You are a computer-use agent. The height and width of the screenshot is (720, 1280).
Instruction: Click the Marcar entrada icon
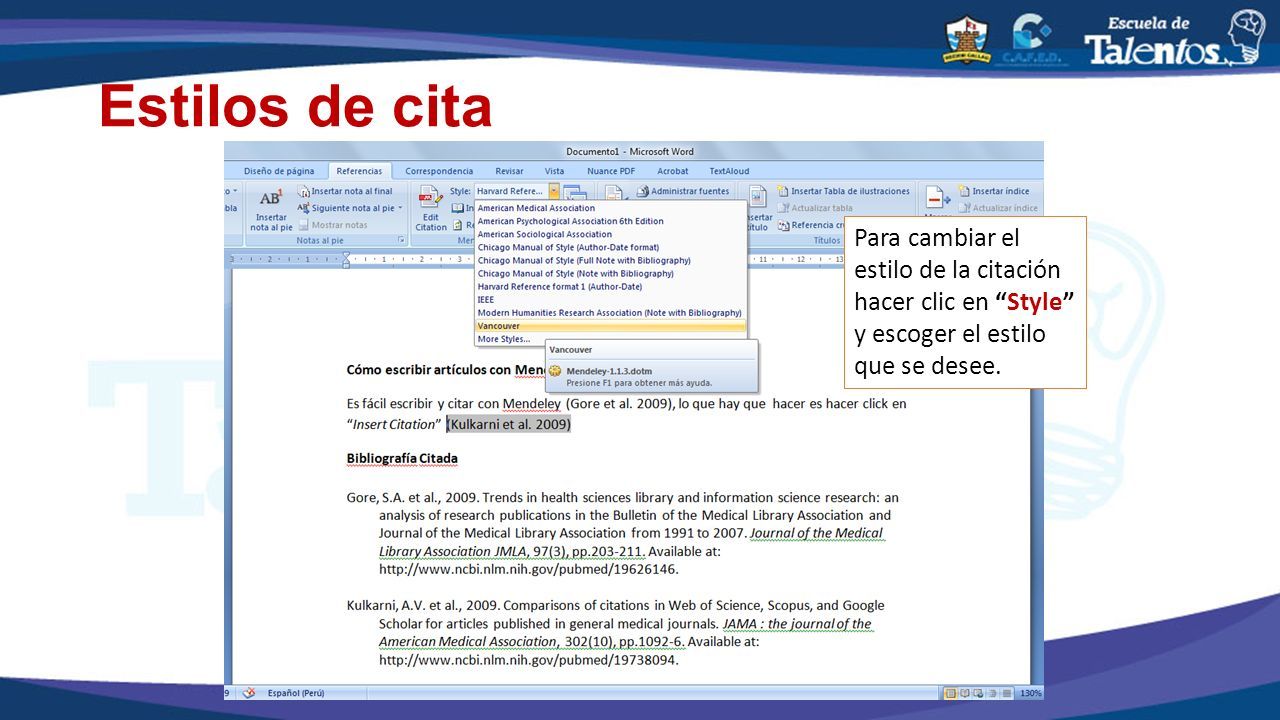(x=937, y=198)
